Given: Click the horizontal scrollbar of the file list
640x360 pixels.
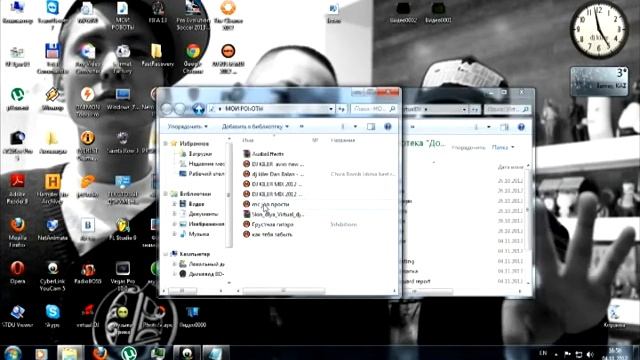Looking at the screenshot, I should [x=283, y=291].
